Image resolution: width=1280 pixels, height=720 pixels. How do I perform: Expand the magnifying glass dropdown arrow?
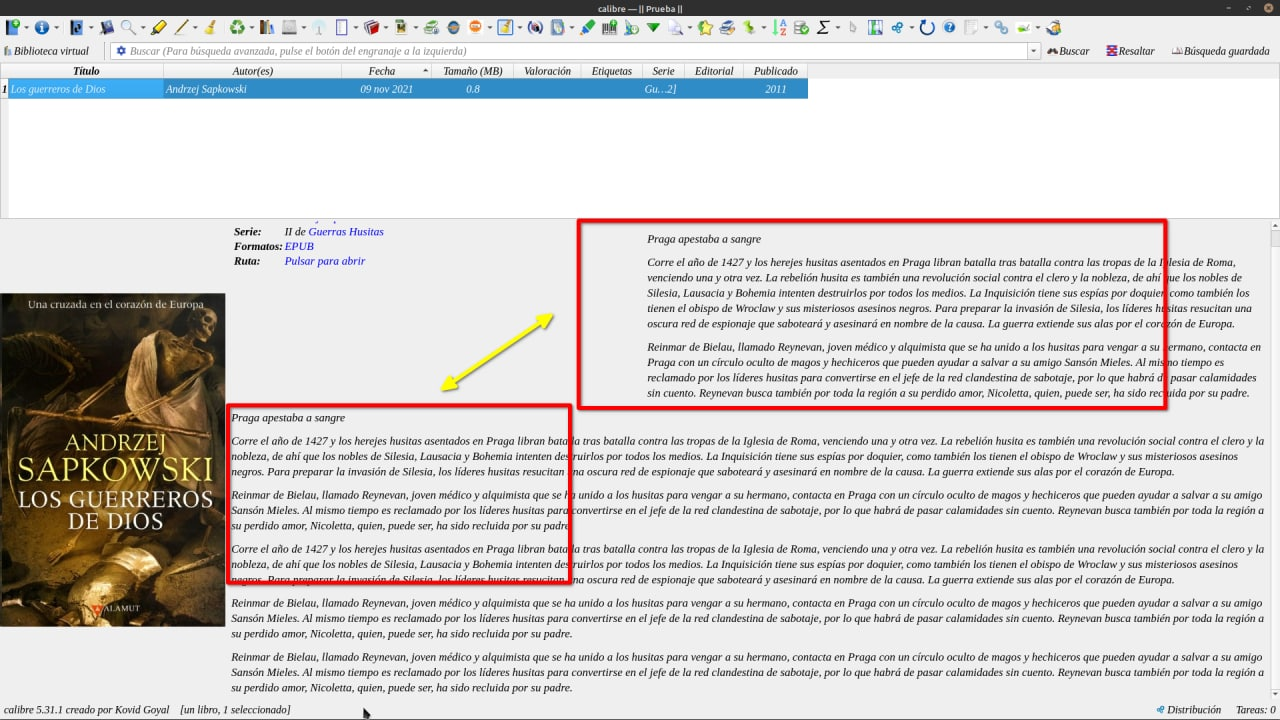pyautogui.click(x=142, y=28)
